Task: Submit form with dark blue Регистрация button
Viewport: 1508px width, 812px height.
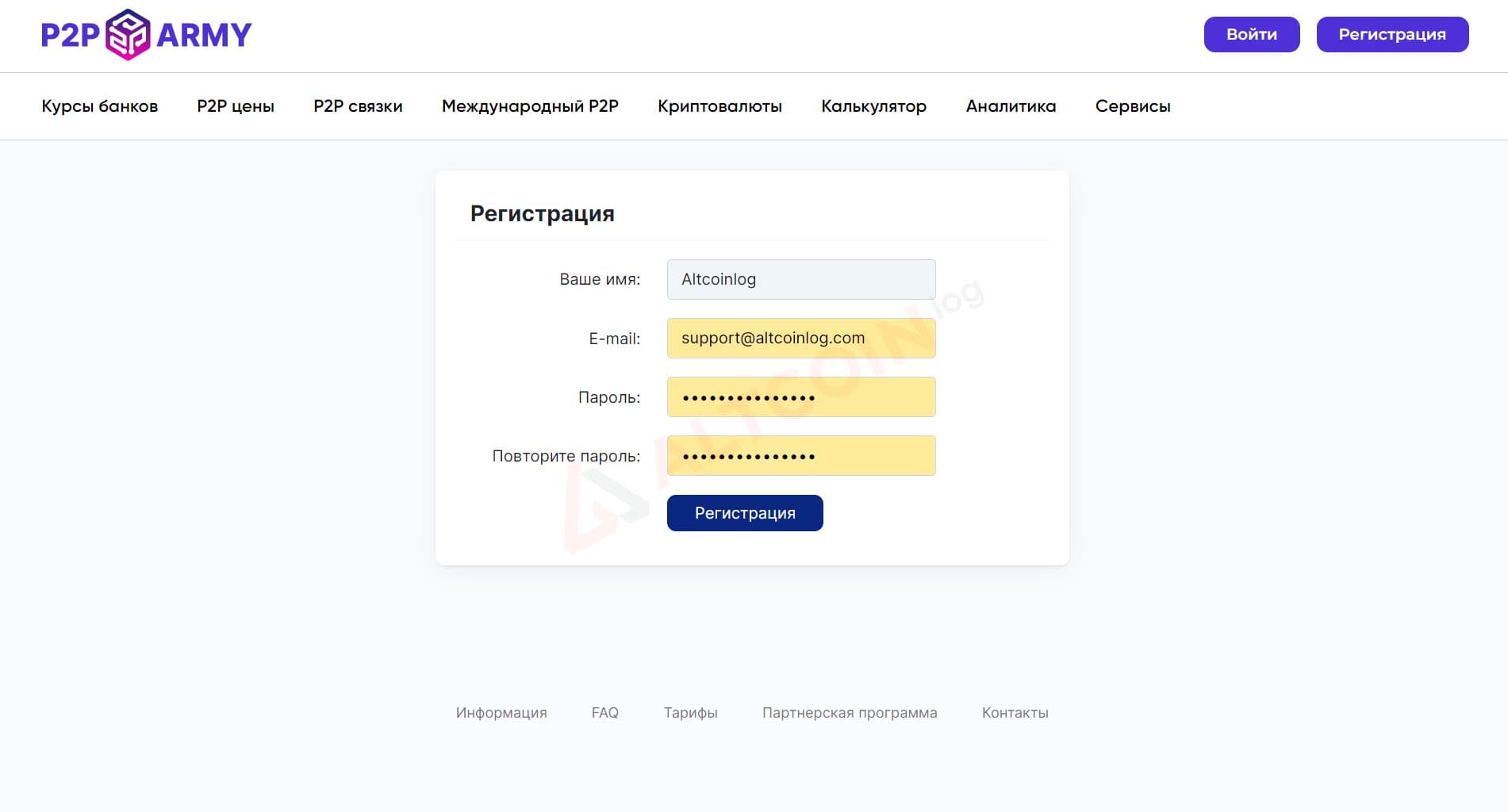Action: click(745, 513)
